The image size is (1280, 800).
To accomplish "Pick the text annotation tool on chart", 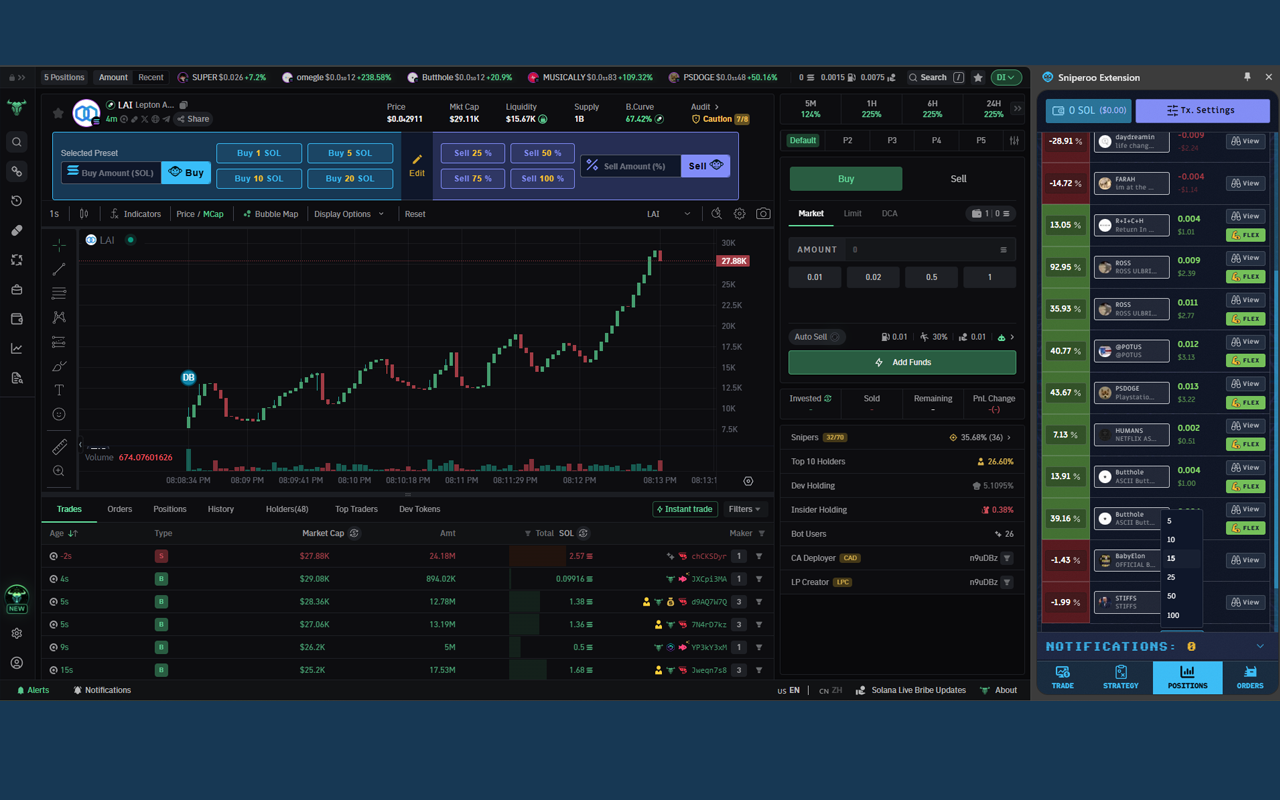I will pyautogui.click(x=59, y=390).
